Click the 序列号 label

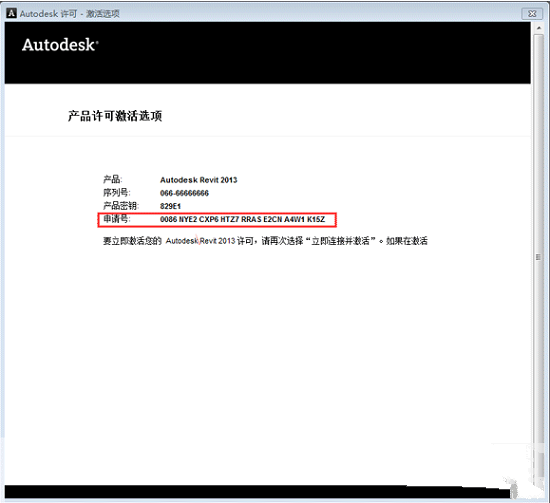point(117,193)
